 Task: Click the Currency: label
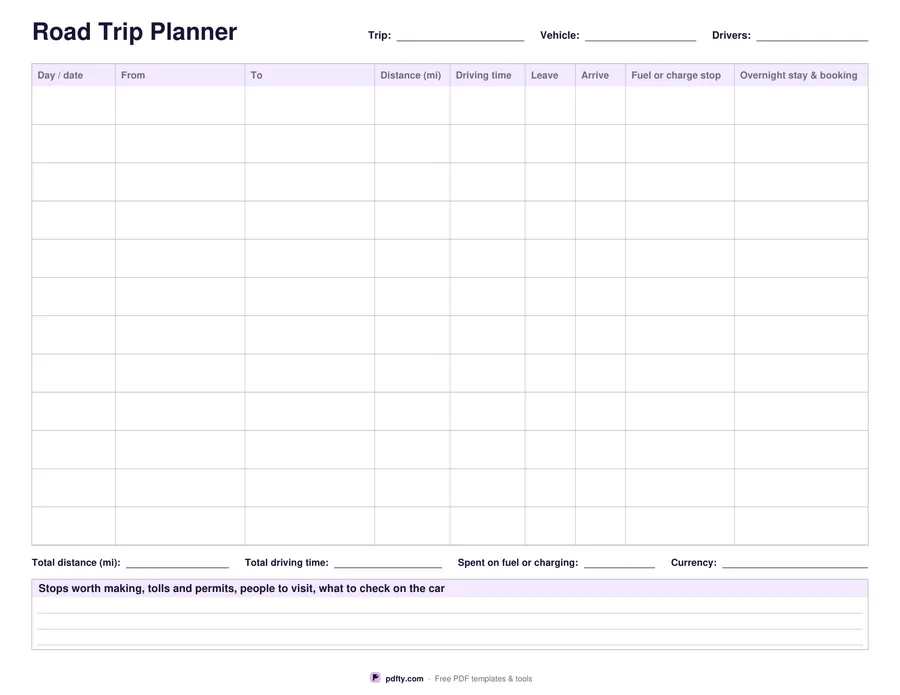coord(693,562)
